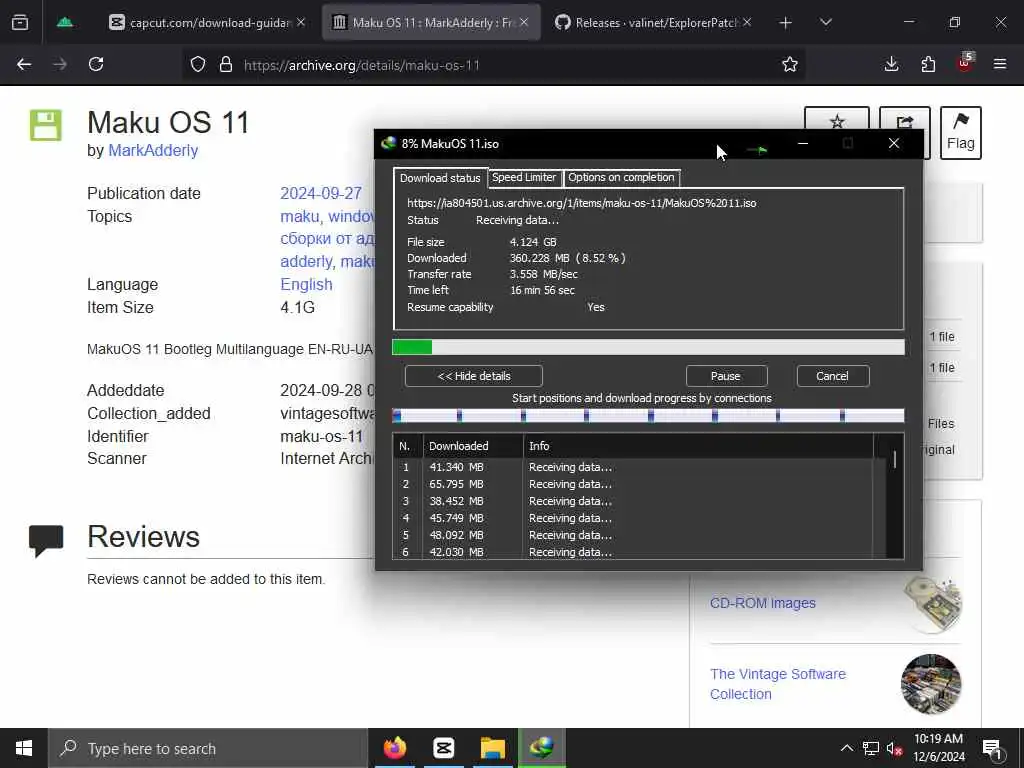Open the CD-ROM Images collection link
1024x768 pixels.
tap(763, 603)
